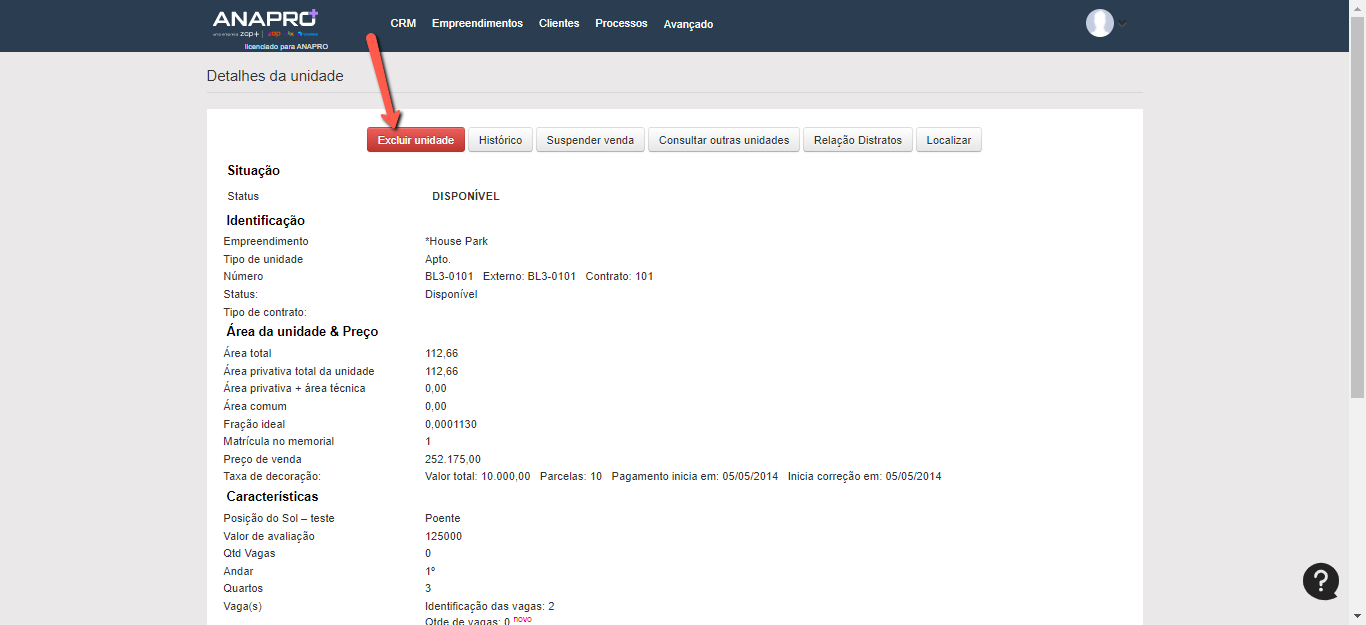
Task: Open the CRM menu
Action: pos(403,23)
